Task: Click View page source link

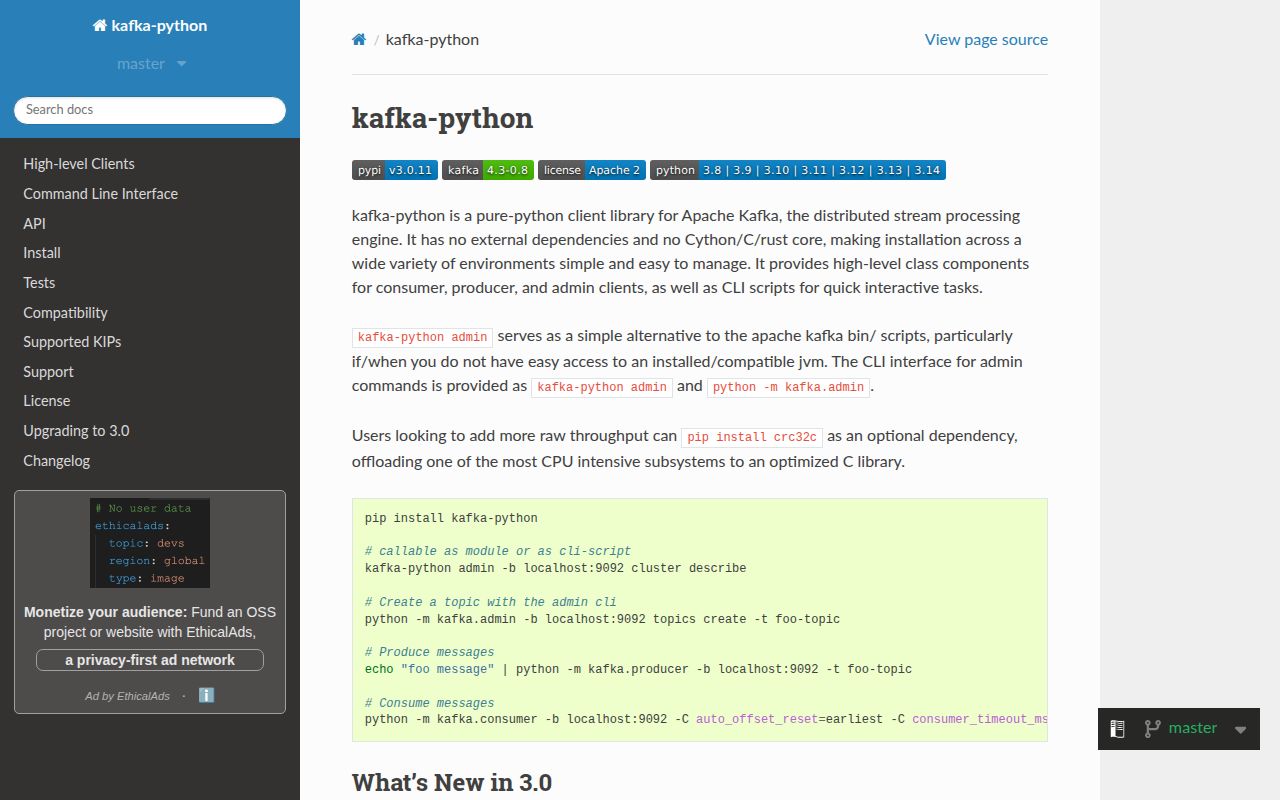Action: click(986, 40)
